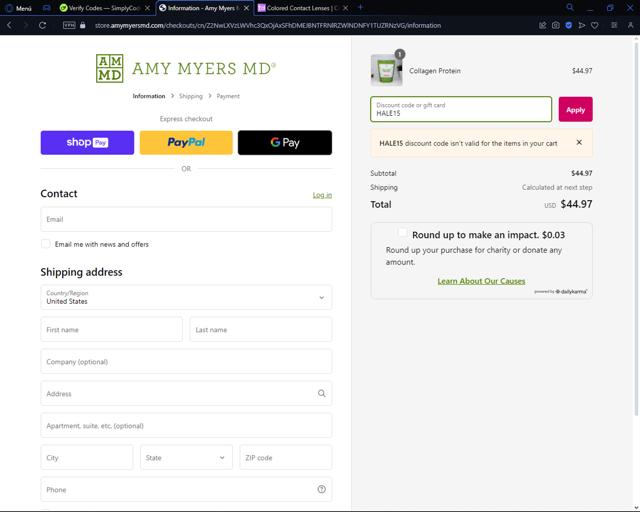Open Learn About Our Causes link
This screenshot has height=512, width=640.
pos(481,281)
